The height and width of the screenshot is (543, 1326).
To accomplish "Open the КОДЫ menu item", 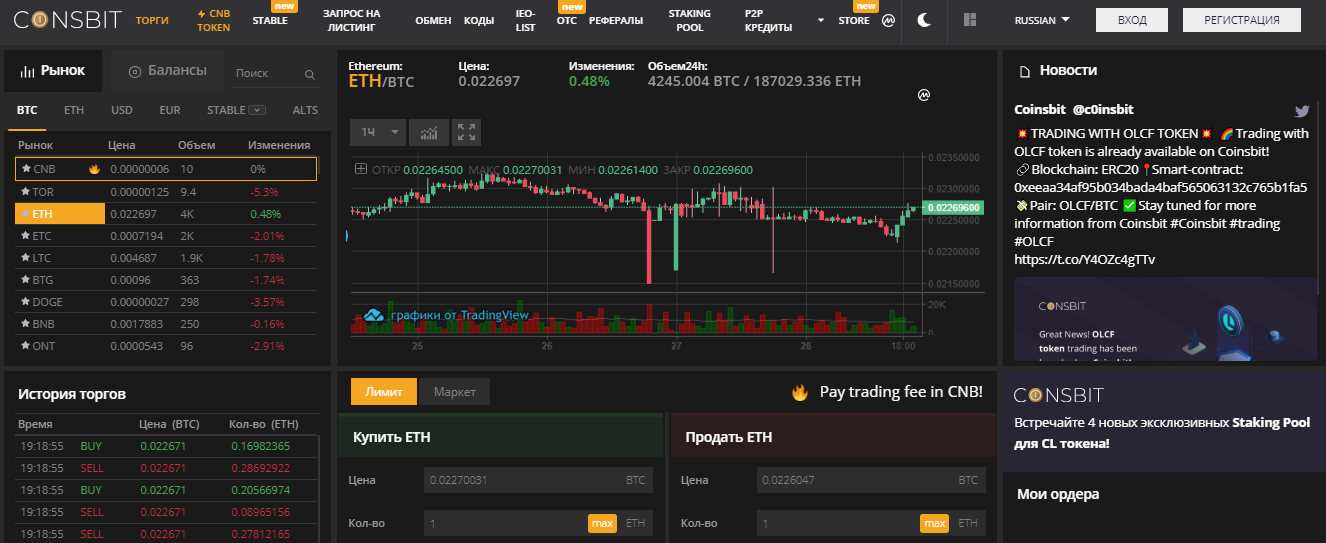I will (x=479, y=20).
